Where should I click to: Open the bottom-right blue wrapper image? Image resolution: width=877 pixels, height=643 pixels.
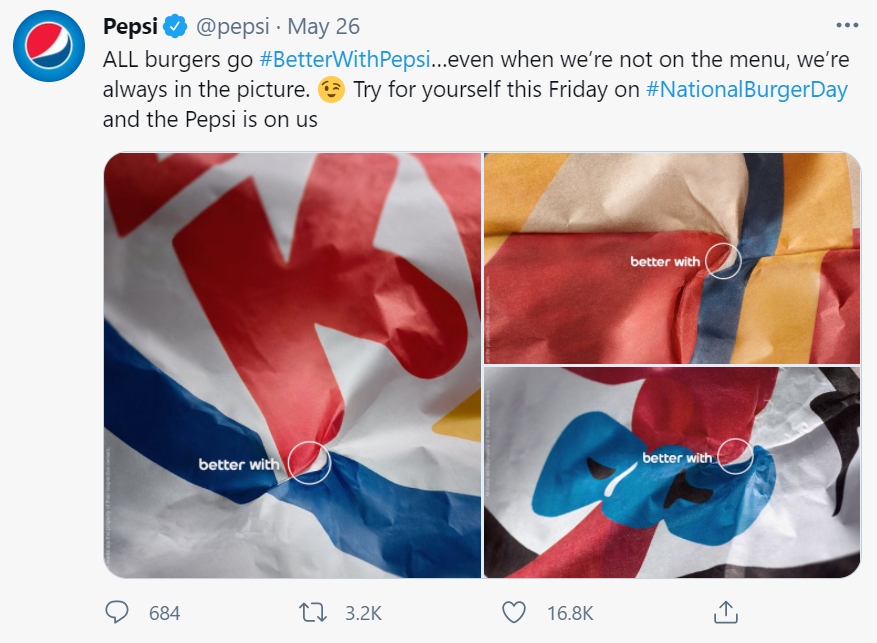coord(672,472)
